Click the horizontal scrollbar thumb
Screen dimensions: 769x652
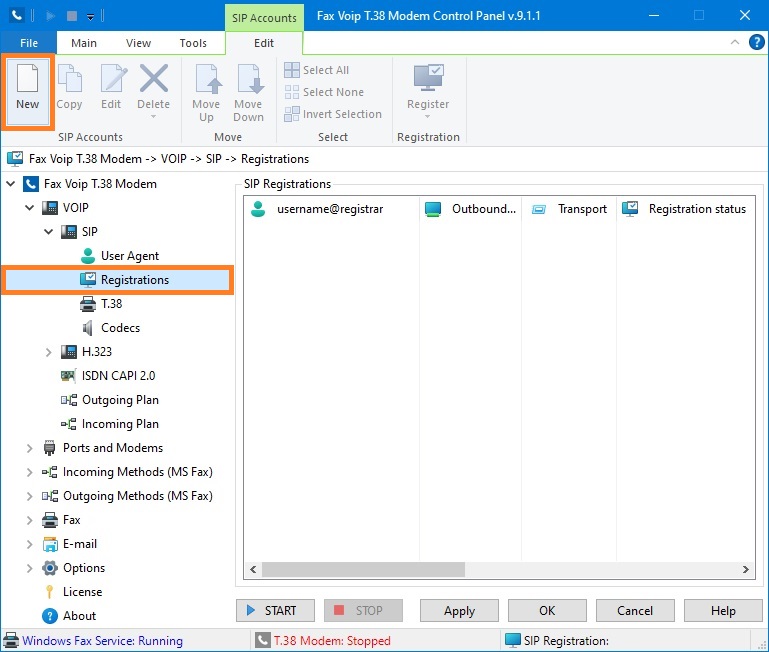(x=363, y=570)
